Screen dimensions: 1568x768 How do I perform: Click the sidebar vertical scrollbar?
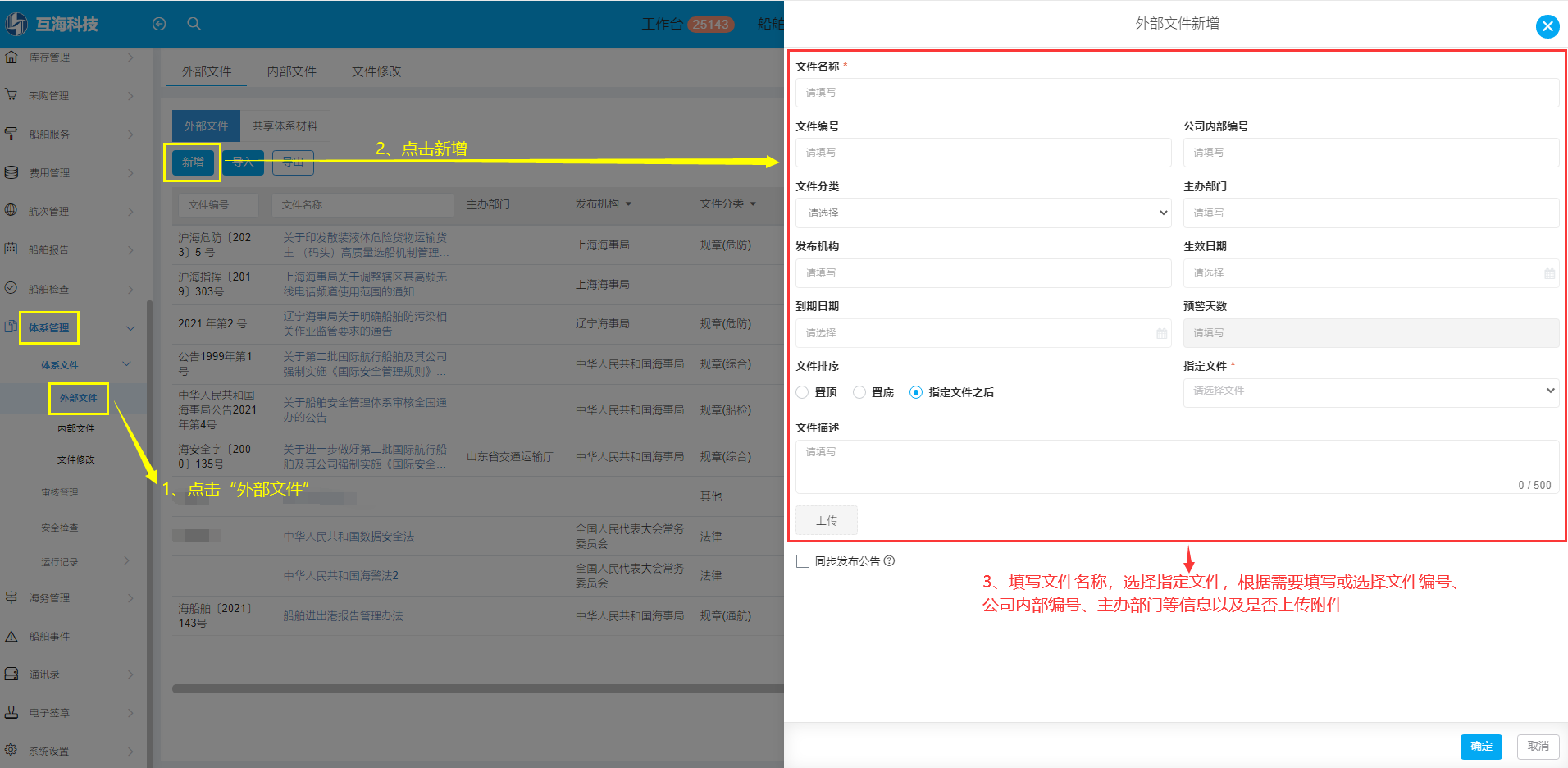coord(149,533)
